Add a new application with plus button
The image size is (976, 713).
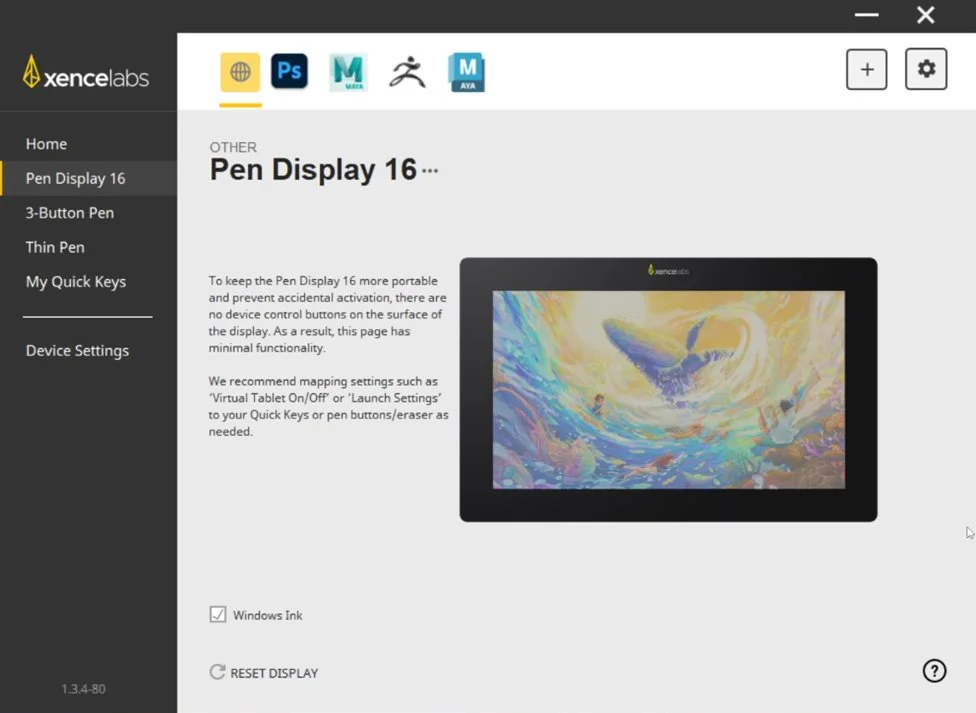point(866,69)
